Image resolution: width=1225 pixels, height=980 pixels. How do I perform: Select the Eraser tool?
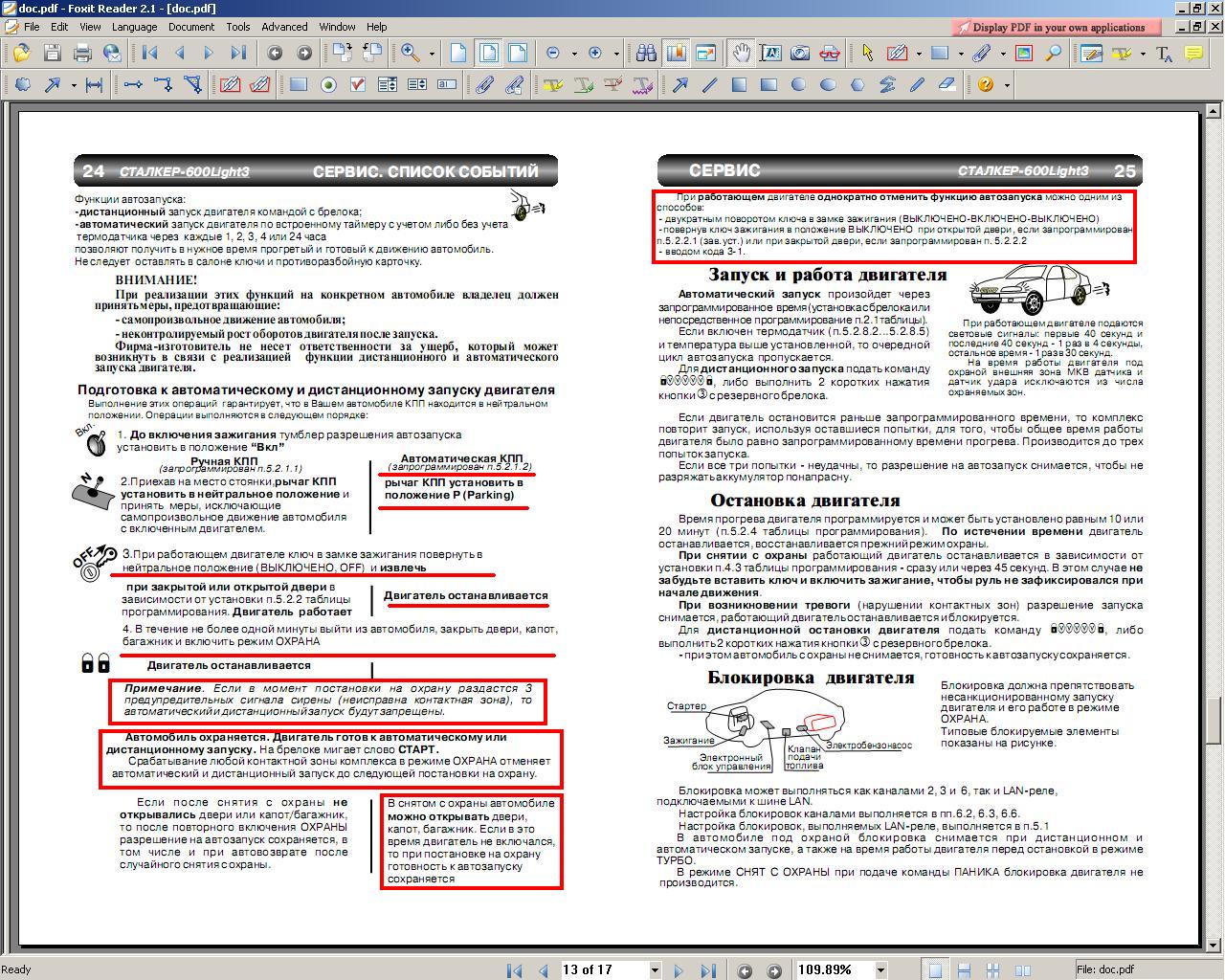pyautogui.click(x=947, y=85)
